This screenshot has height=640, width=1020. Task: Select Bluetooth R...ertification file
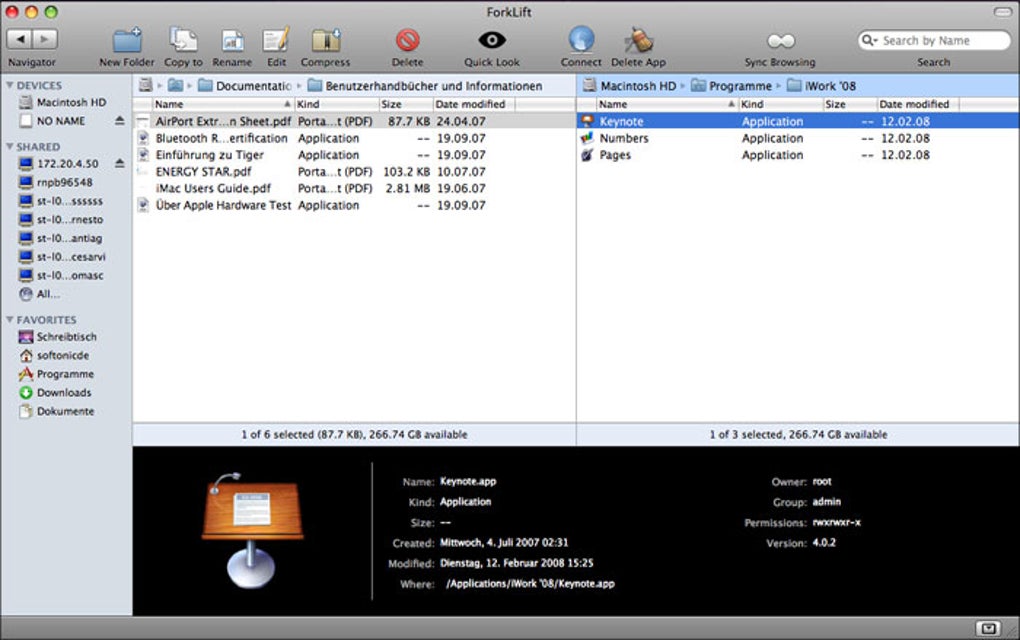click(x=354, y=138)
